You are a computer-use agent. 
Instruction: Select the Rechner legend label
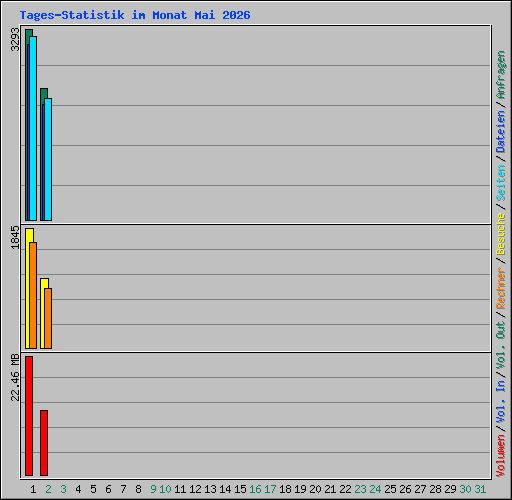(501, 288)
